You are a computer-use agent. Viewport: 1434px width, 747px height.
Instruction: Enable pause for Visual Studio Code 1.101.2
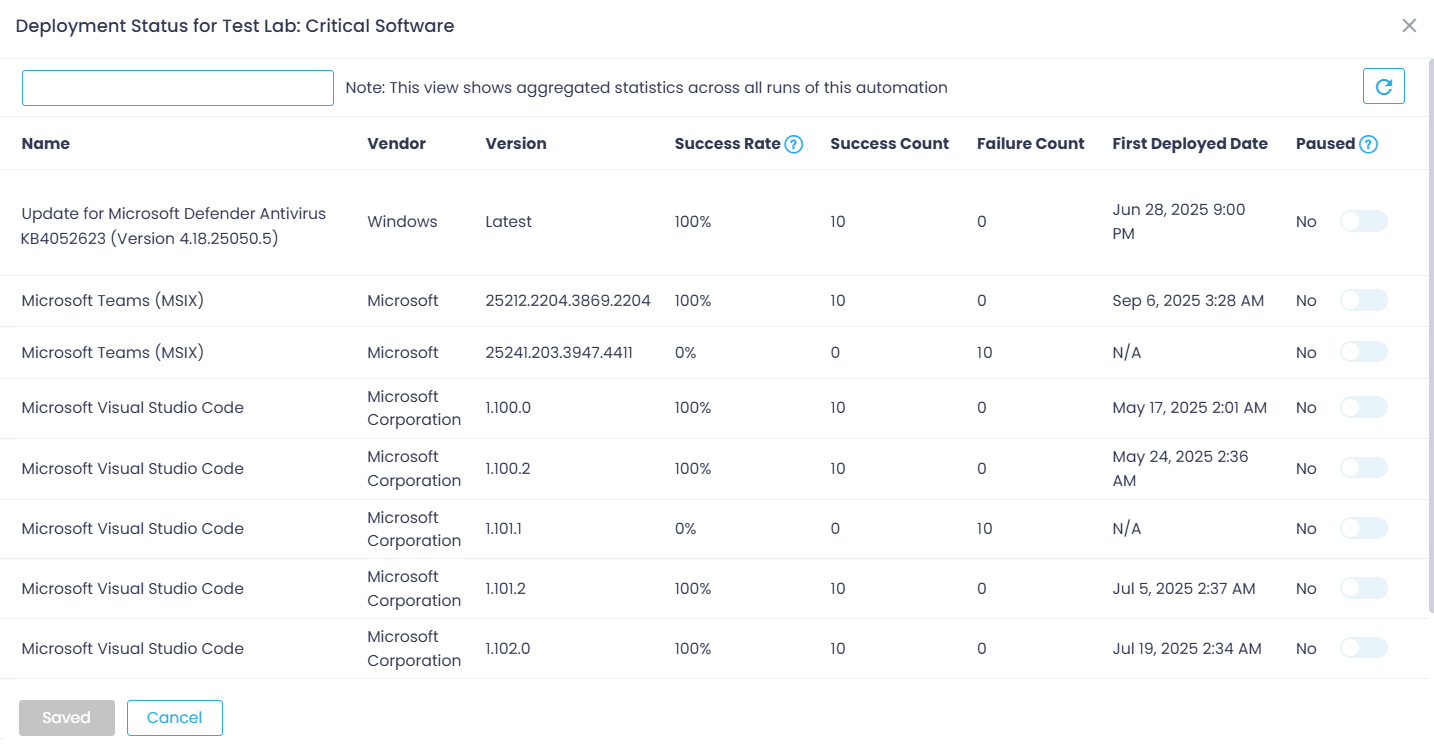click(1363, 588)
